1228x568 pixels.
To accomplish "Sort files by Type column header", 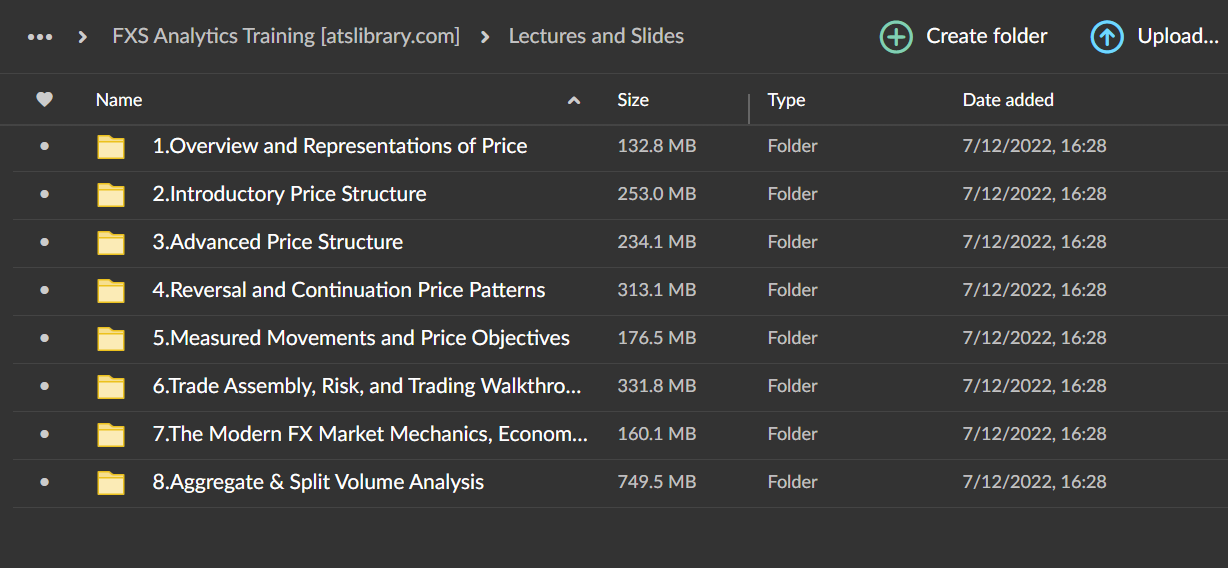I will pyautogui.click(x=787, y=100).
